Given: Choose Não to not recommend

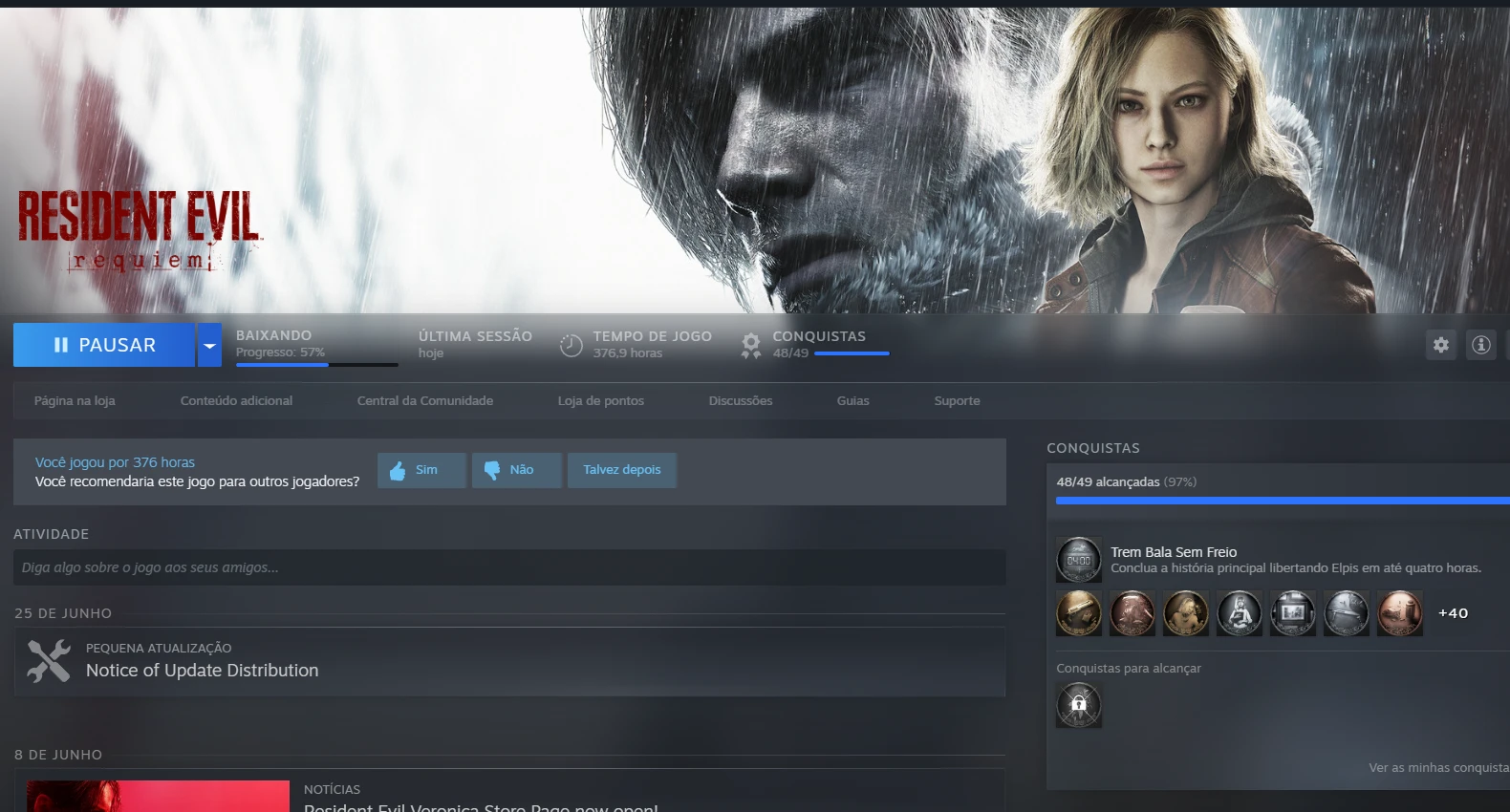Looking at the screenshot, I should (517, 470).
